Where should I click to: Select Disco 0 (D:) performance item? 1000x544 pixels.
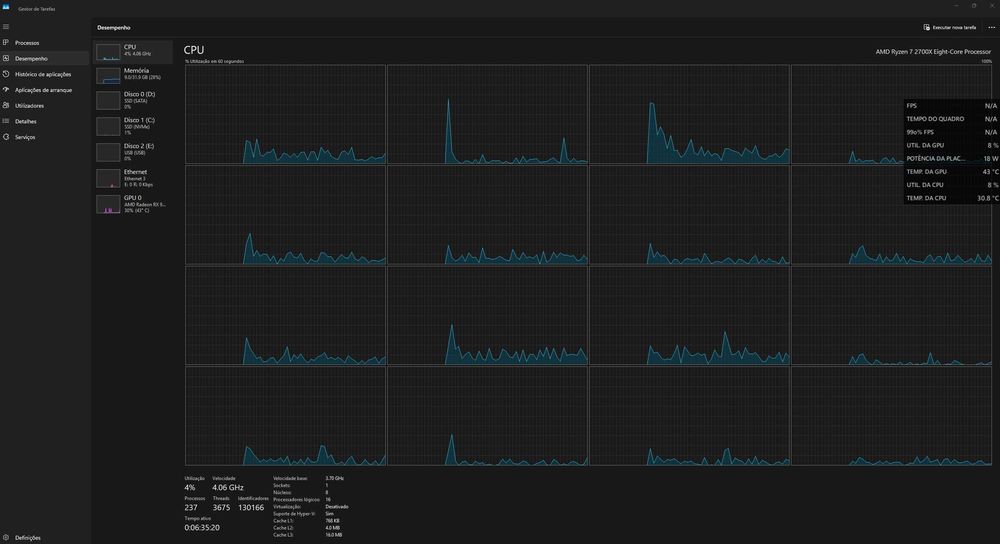tap(133, 100)
